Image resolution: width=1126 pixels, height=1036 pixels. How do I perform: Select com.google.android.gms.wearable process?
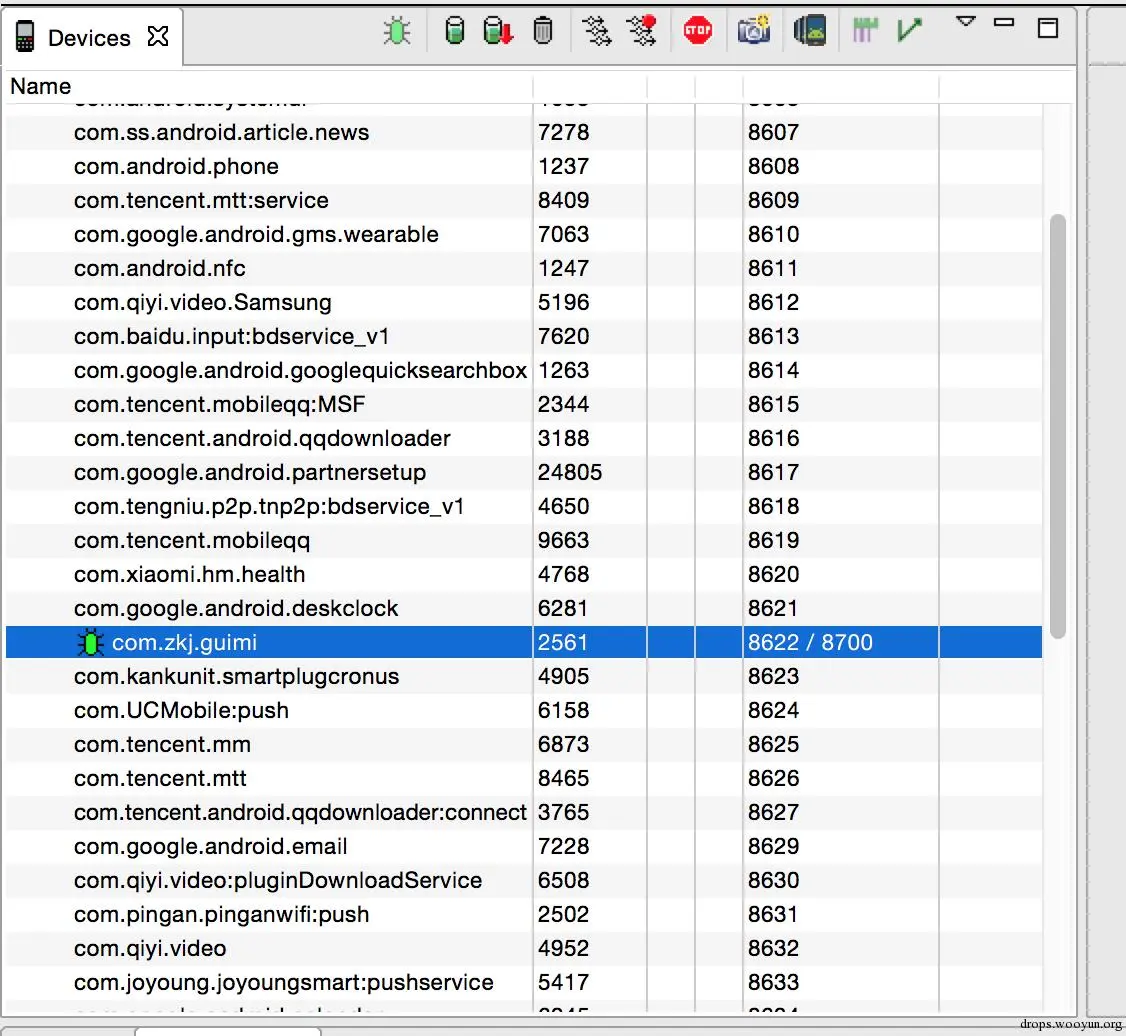pyautogui.click(x=524, y=234)
